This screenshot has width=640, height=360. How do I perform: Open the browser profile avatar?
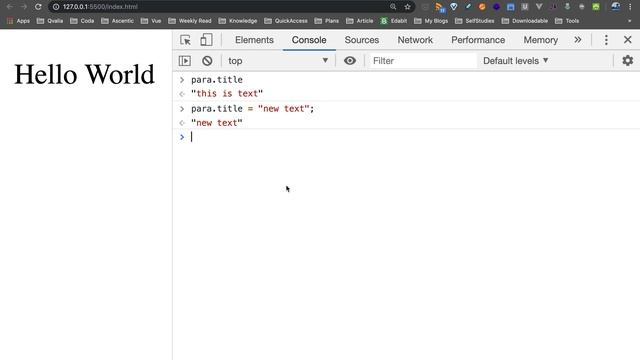pos(616,7)
